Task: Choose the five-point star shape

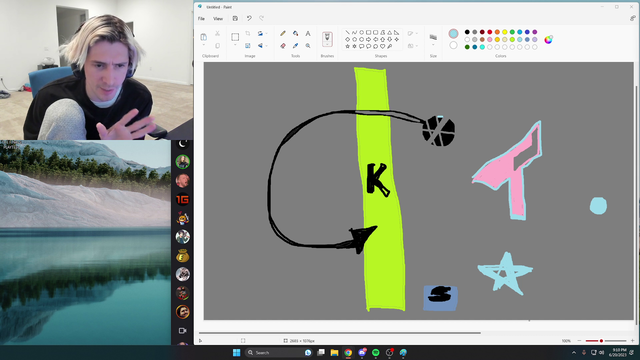Action: pos(347,46)
